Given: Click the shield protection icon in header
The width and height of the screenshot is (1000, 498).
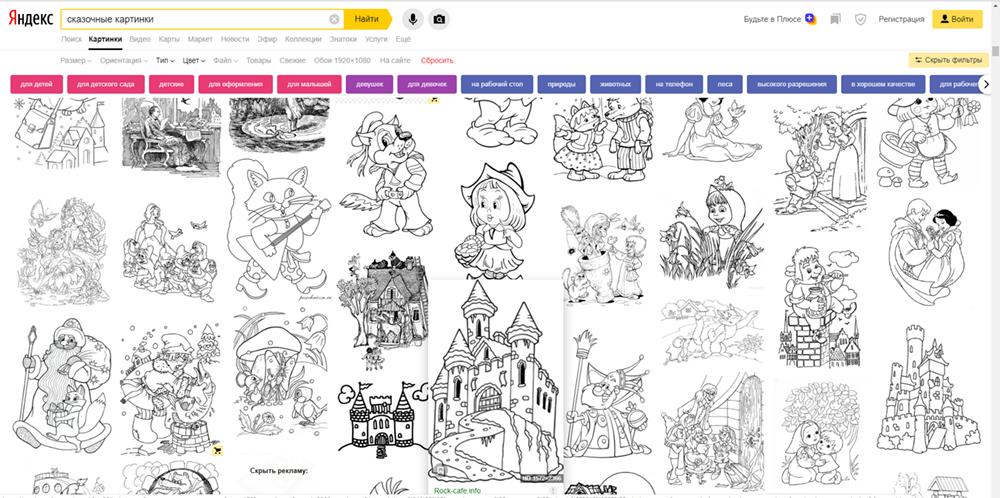Looking at the screenshot, I should pos(860,19).
